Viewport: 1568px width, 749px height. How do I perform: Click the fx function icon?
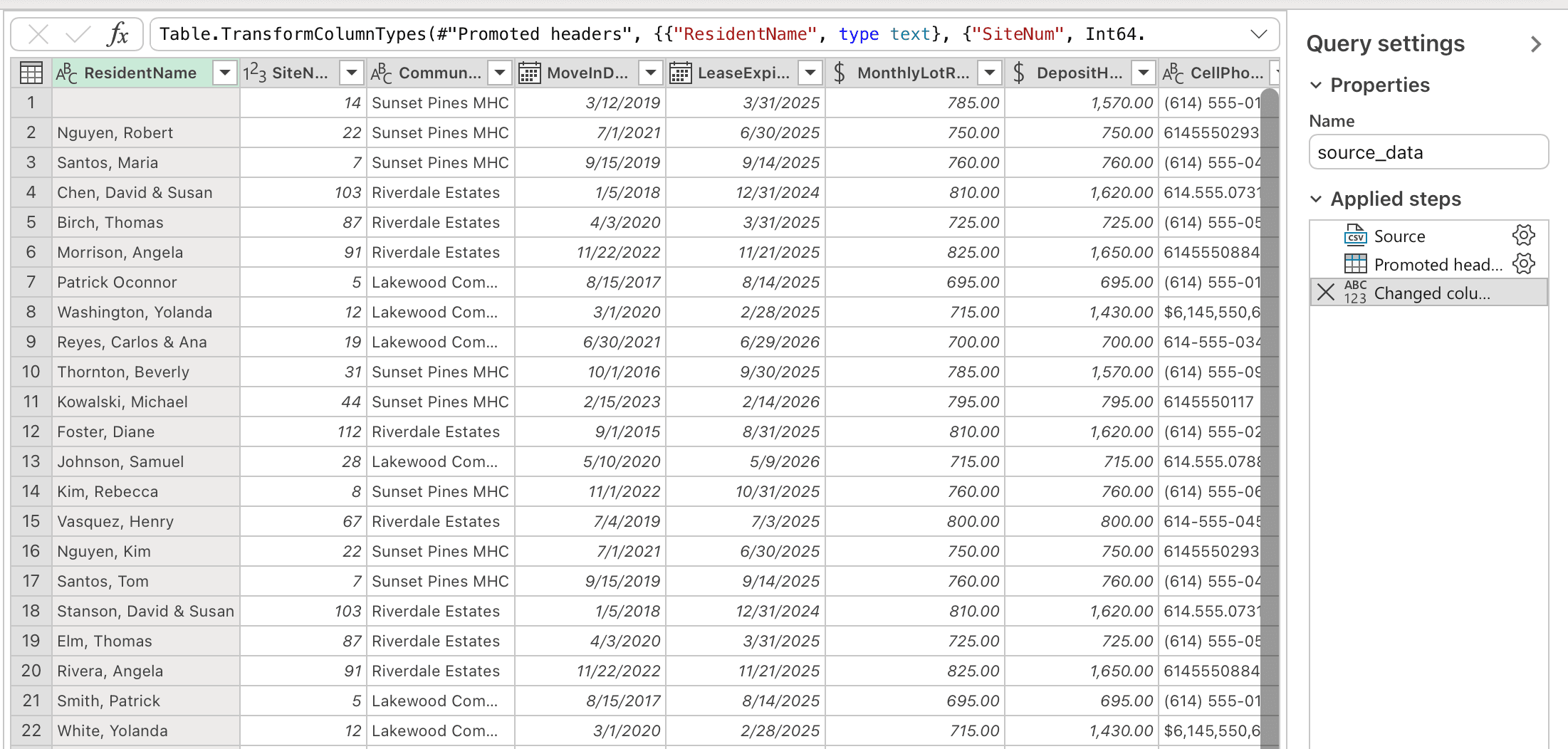[x=117, y=34]
